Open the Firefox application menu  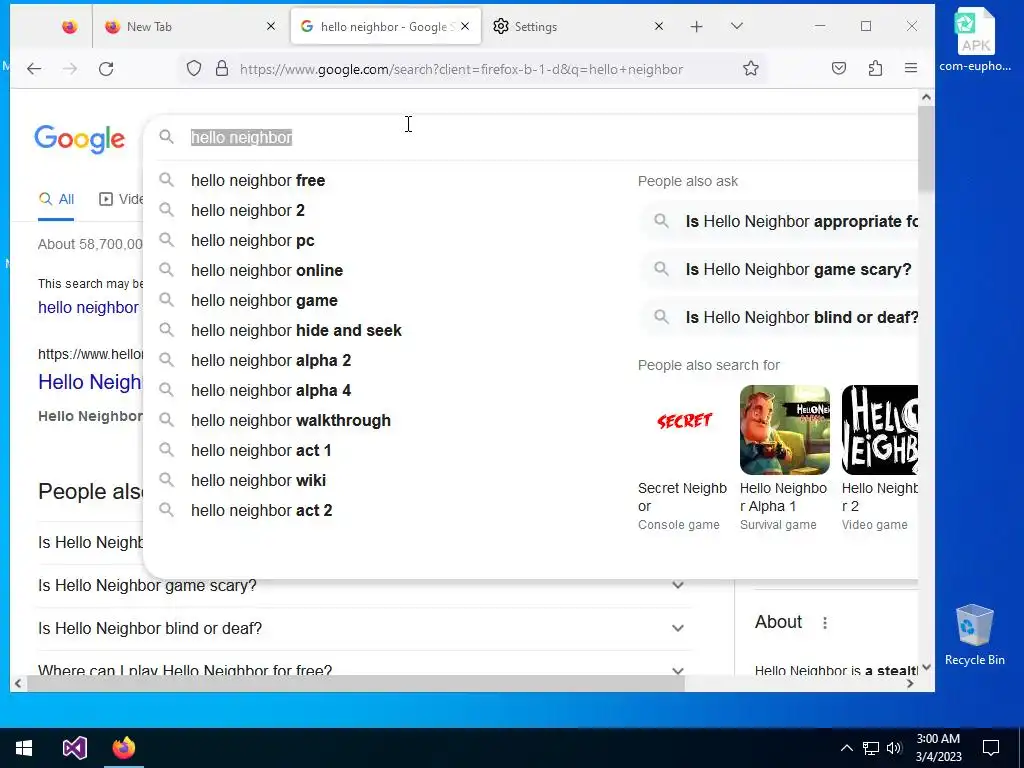click(911, 69)
